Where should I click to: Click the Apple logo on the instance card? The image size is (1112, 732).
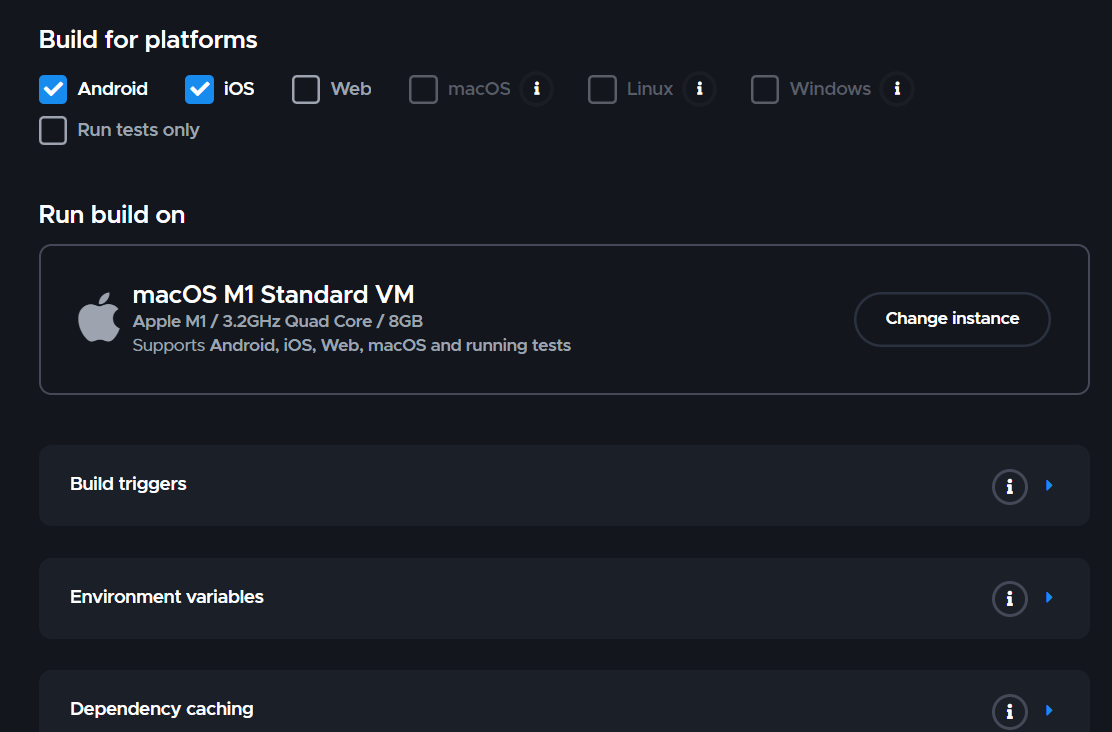click(x=99, y=318)
